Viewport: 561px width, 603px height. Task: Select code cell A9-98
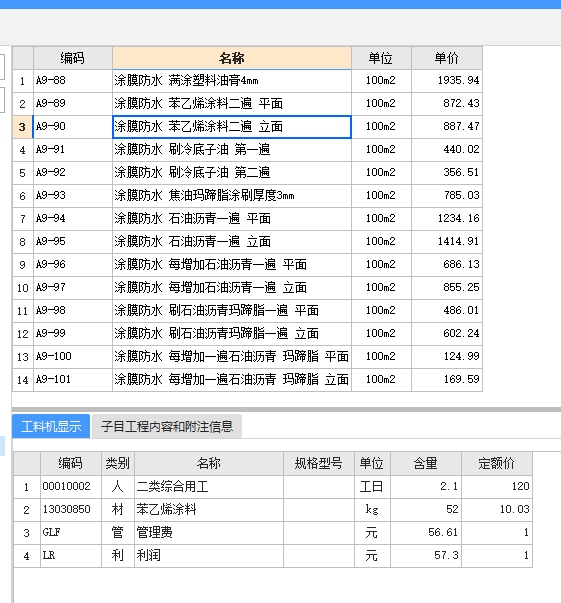(x=73, y=311)
